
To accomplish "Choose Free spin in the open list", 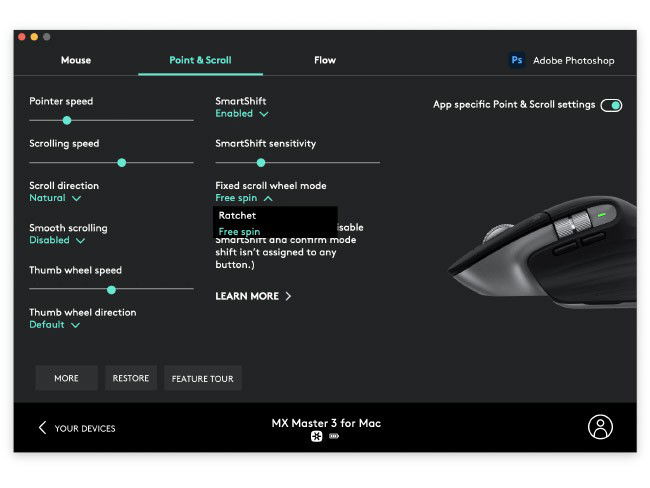I will [239, 232].
